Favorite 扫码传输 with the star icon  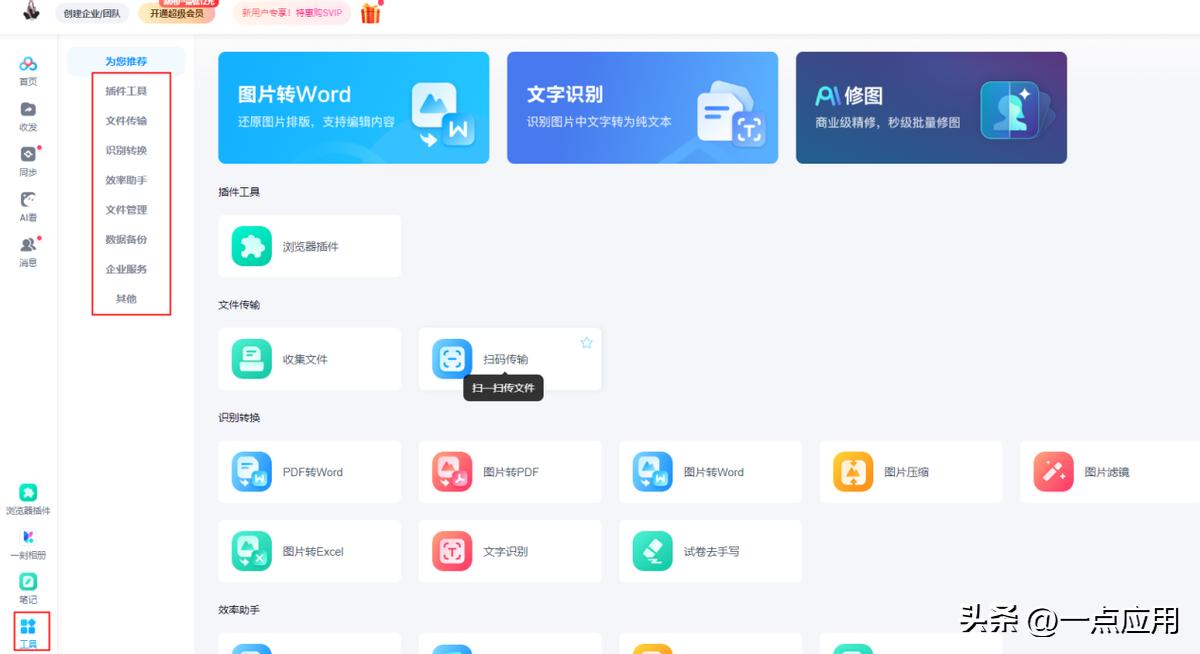(587, 343)
